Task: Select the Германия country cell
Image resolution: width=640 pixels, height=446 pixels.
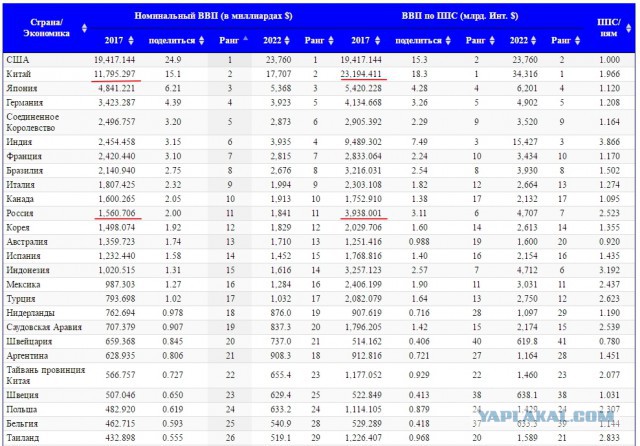Action: click(24, 102)
